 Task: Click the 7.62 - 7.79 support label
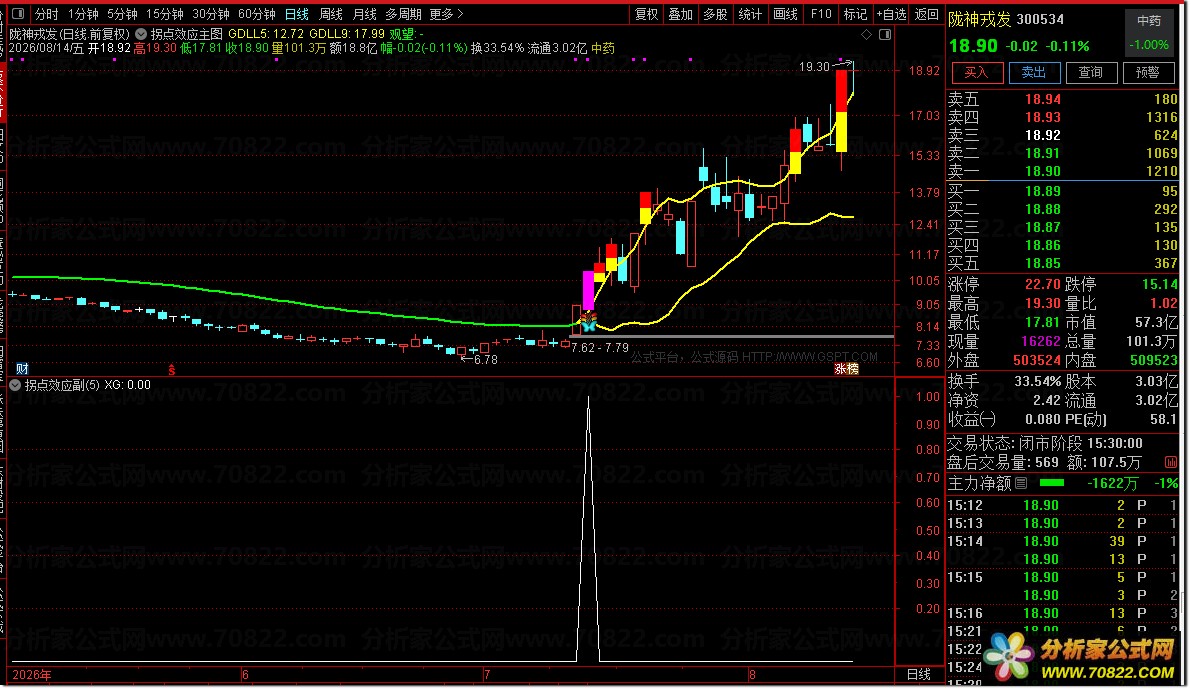point(599,348)
